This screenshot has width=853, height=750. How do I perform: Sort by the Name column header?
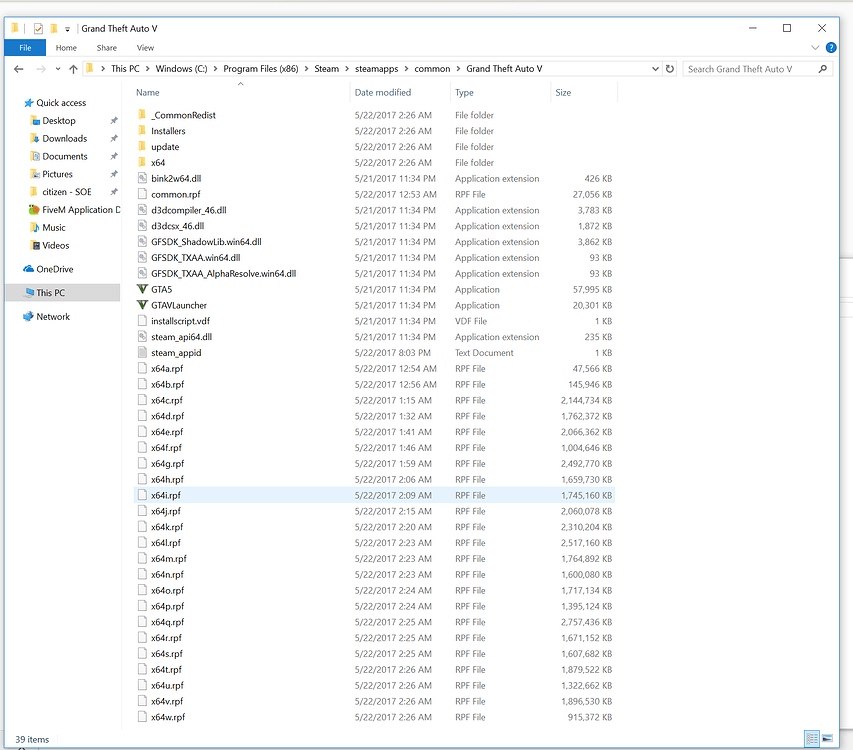pyautogui.click(x=147, y=92)
